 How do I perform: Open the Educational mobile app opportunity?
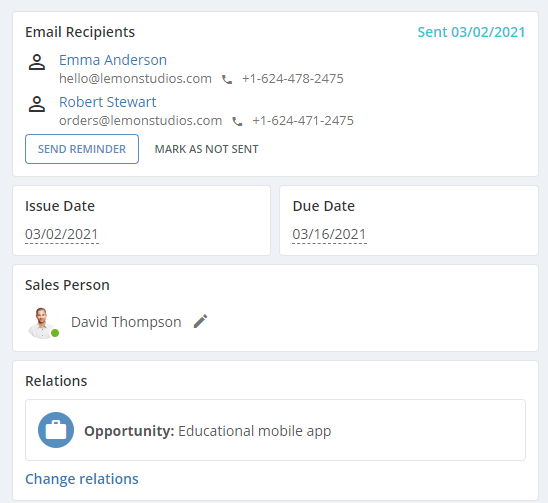point(254,431)
